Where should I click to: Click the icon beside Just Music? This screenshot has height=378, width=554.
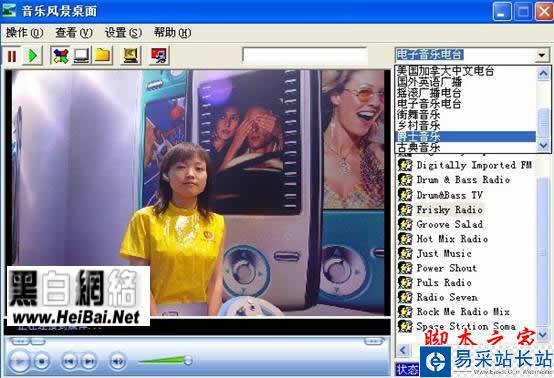coord(405,254)
